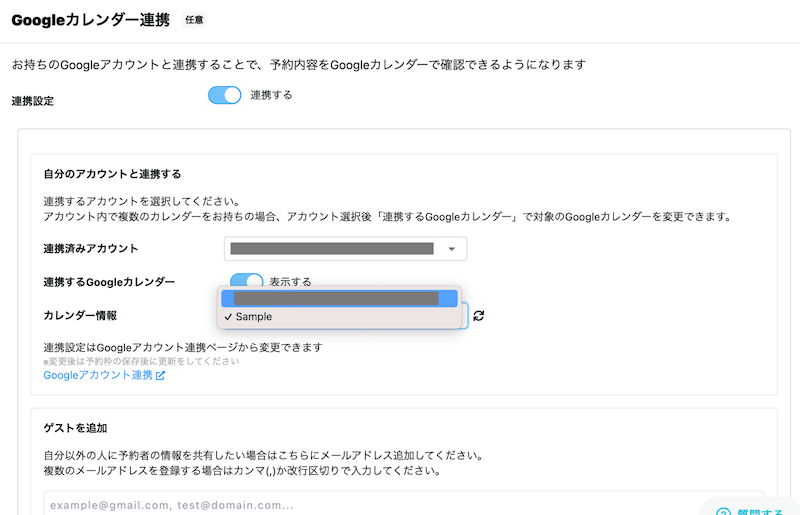
Task: Toggle the 連携するGoogleカレンダー display switch
Action: 246,282
